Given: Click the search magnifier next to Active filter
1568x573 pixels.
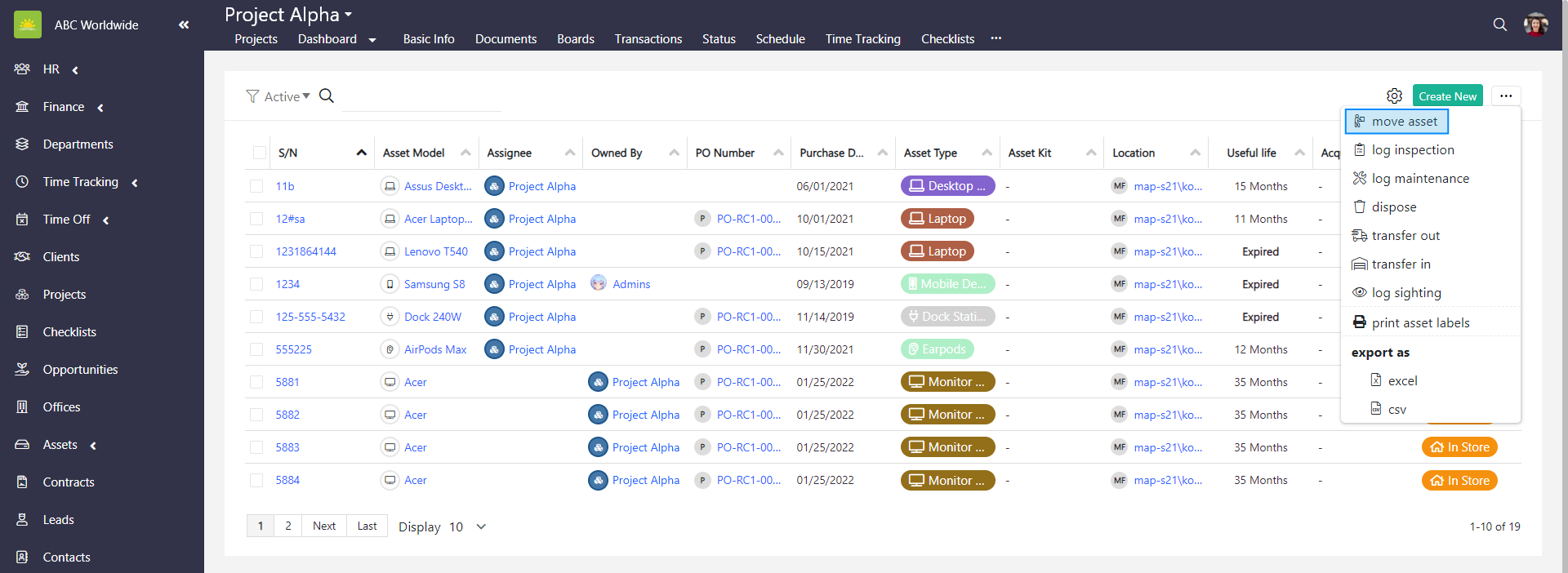Looking at the screenshot, I should pos(327,96).
